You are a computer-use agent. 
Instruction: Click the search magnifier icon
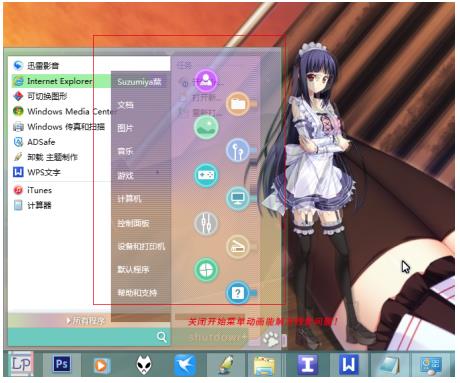click(x=162, y=337)
